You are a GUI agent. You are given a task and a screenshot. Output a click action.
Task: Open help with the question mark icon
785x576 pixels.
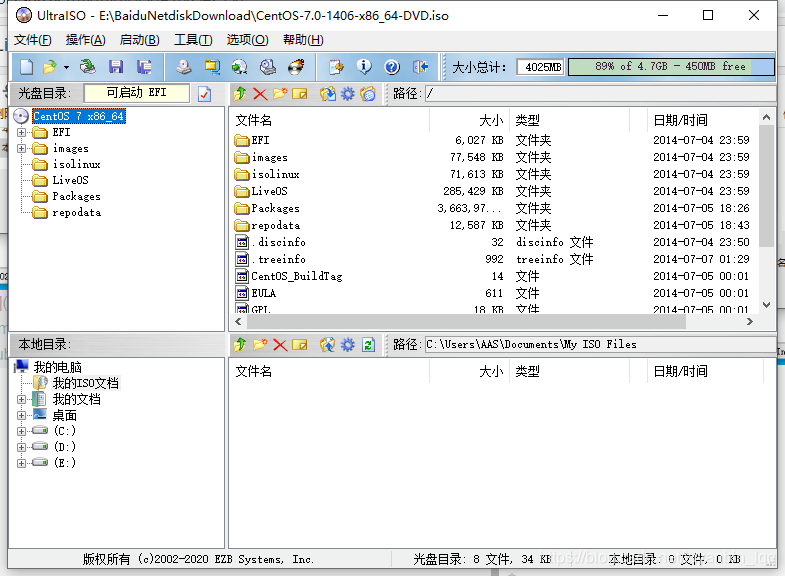392,67
